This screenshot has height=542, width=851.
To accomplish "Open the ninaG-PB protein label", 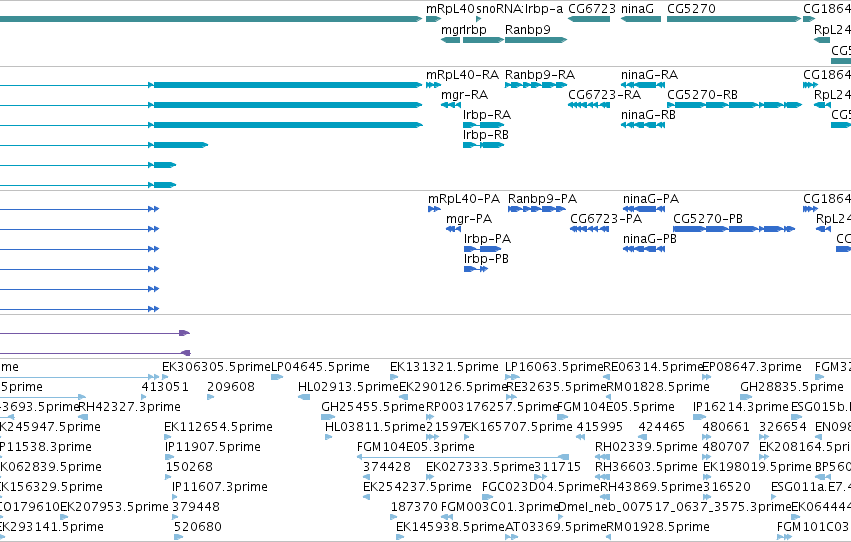I will 650,239.
